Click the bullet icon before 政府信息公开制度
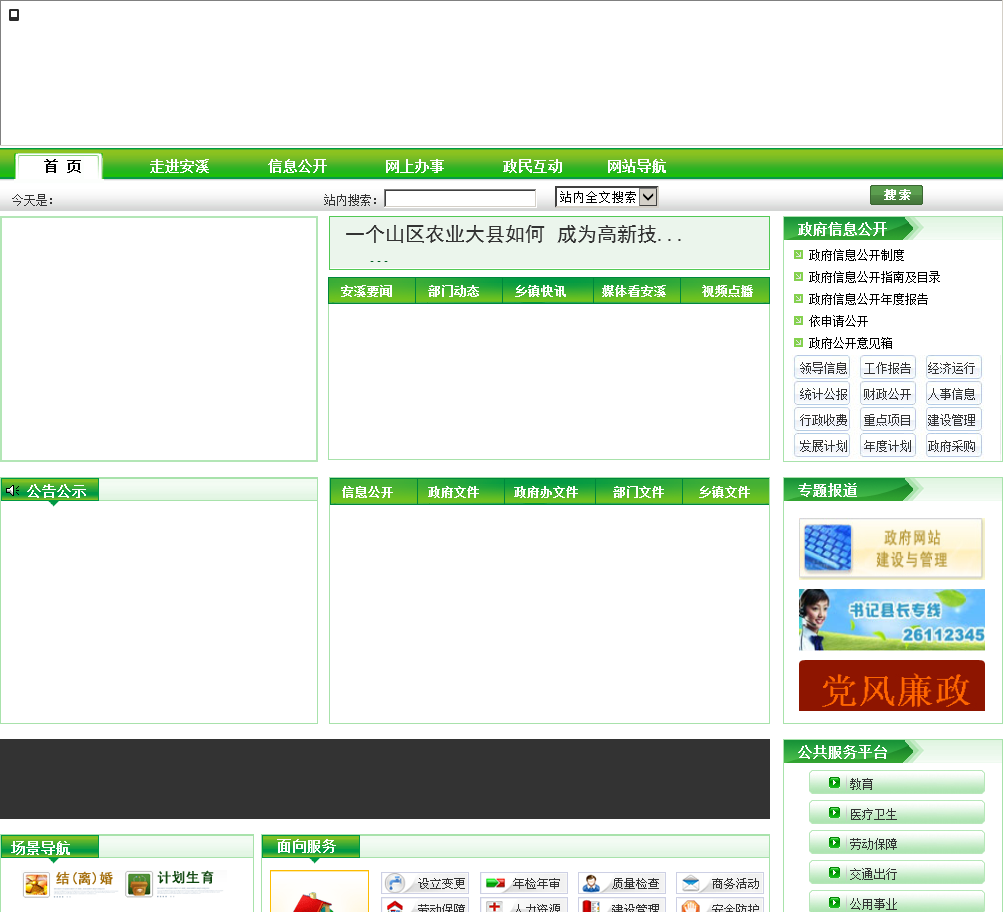 [x=798, y=255]
